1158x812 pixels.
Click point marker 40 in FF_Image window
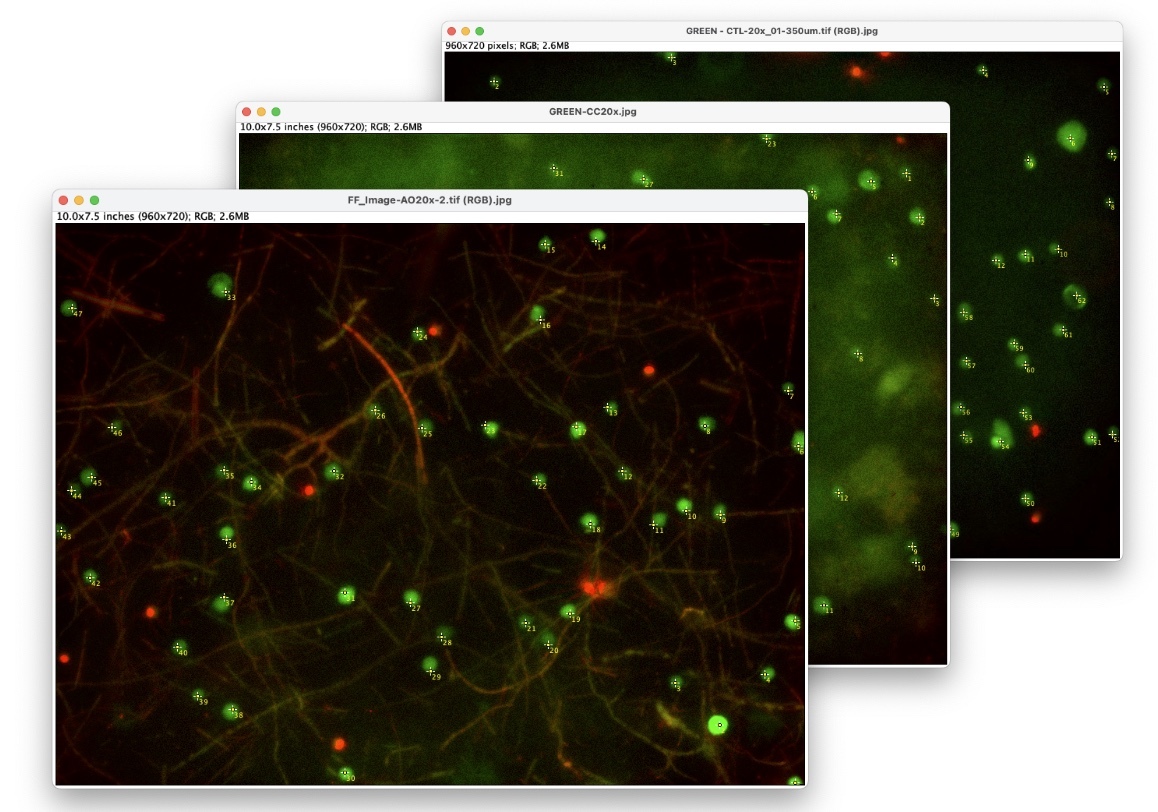177,647
